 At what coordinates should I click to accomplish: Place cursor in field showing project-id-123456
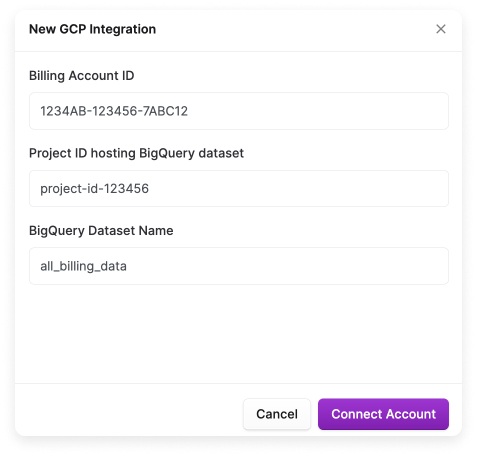tap(239, 189)
